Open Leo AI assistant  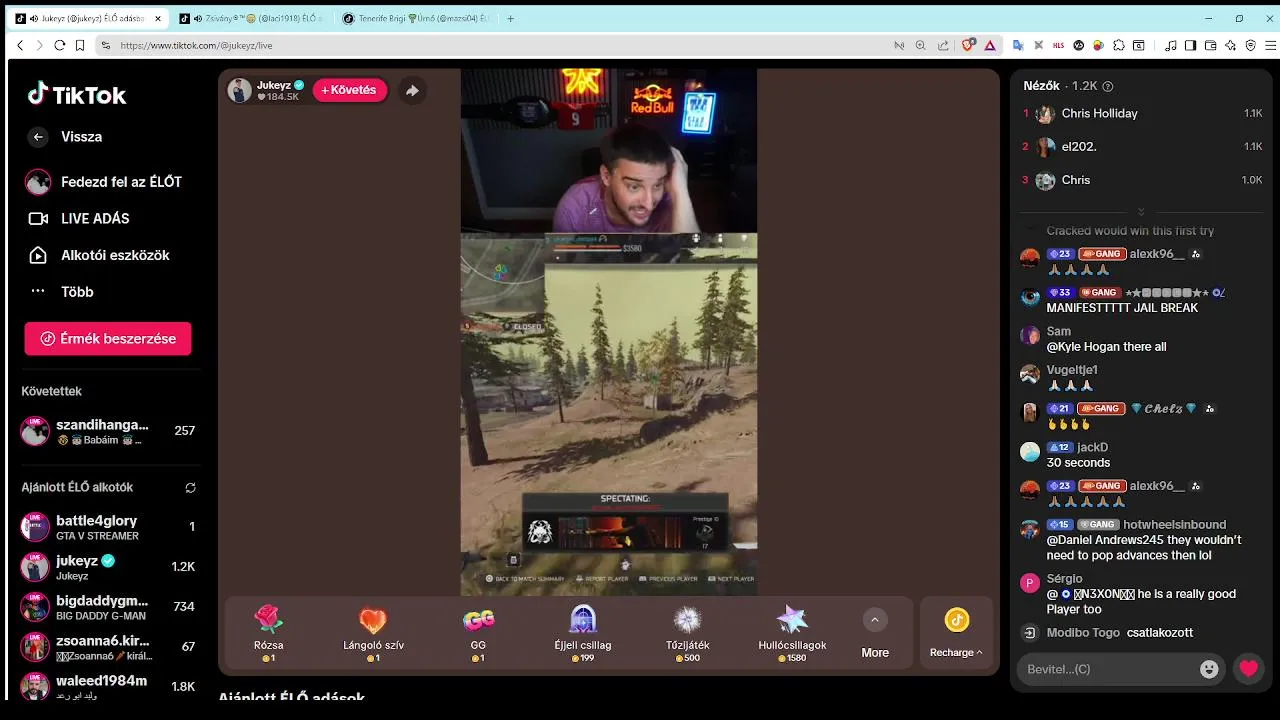point(1231,45)
